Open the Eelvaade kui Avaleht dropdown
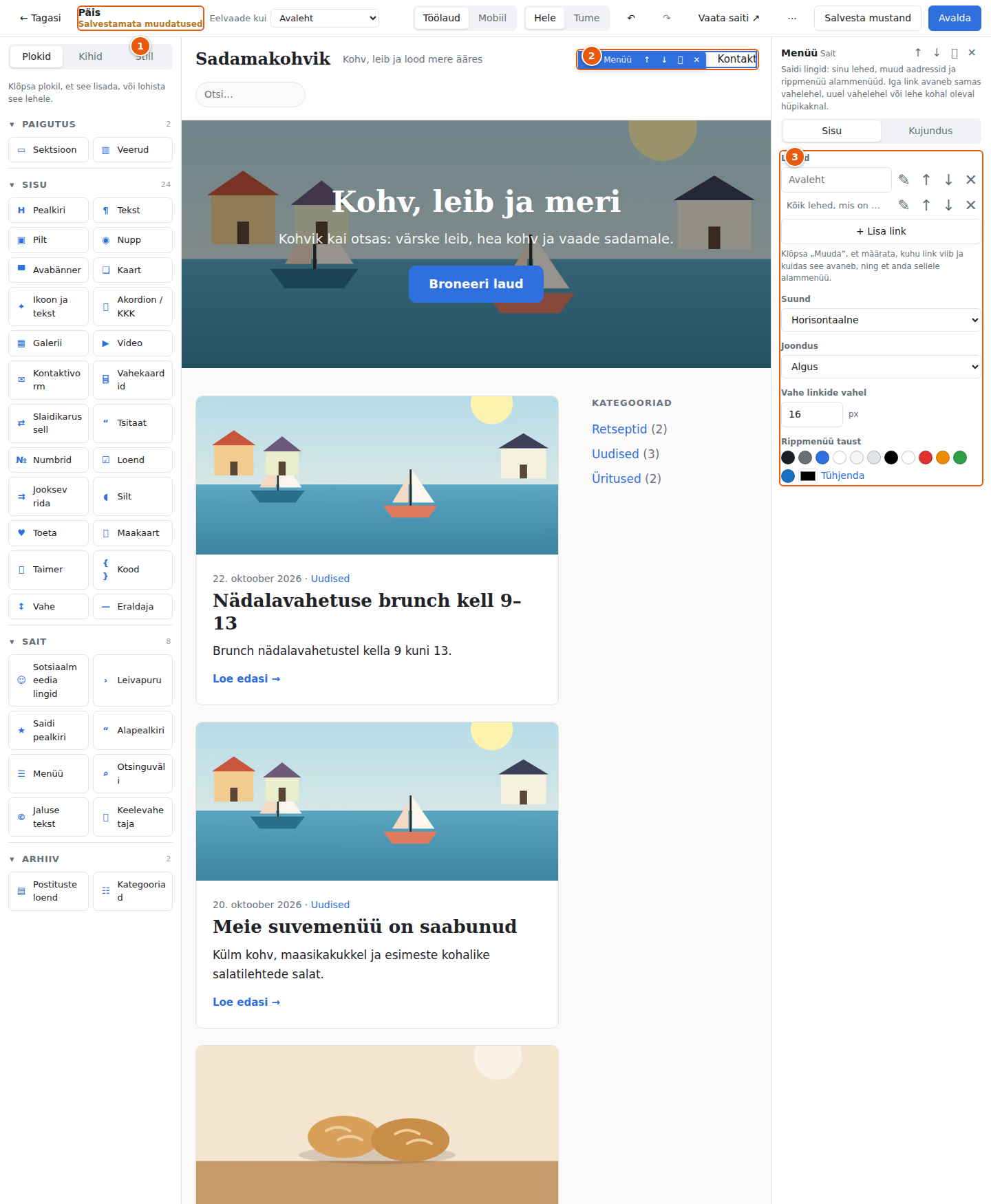 326,18
